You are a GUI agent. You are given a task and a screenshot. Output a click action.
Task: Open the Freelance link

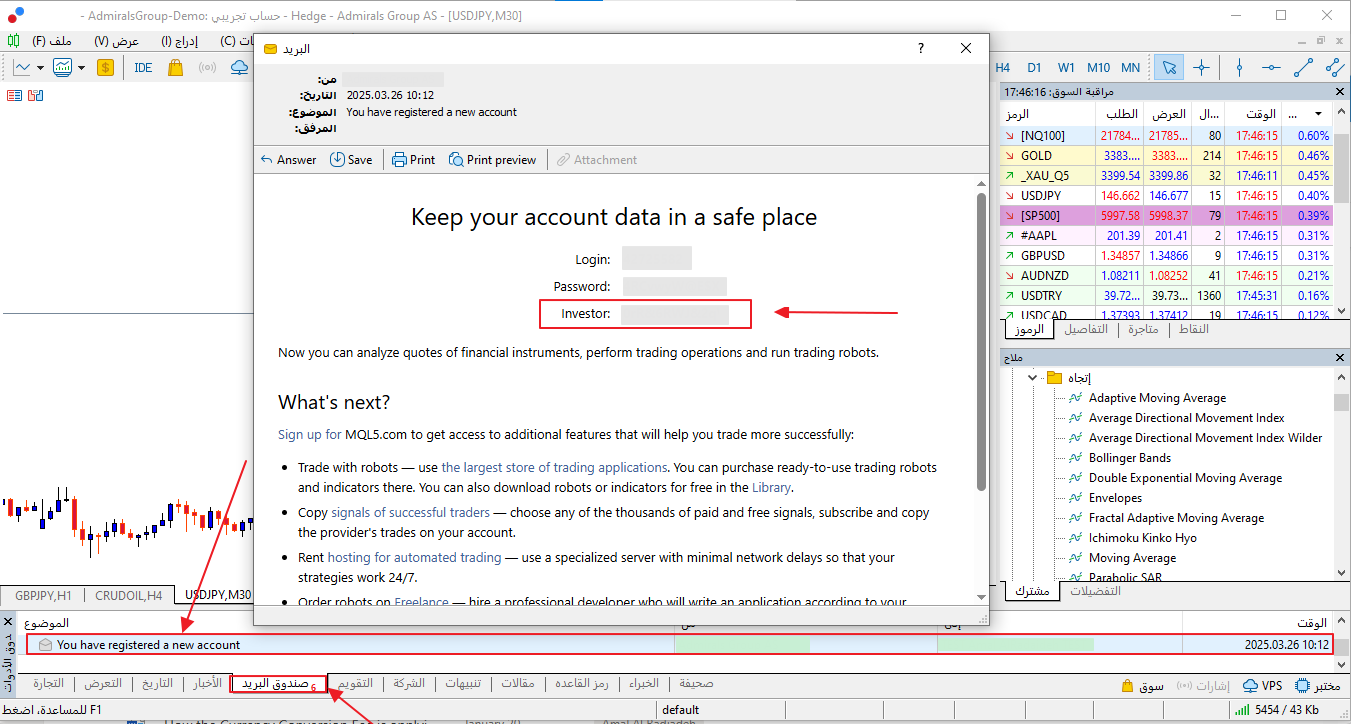click(x=421, y=602)
